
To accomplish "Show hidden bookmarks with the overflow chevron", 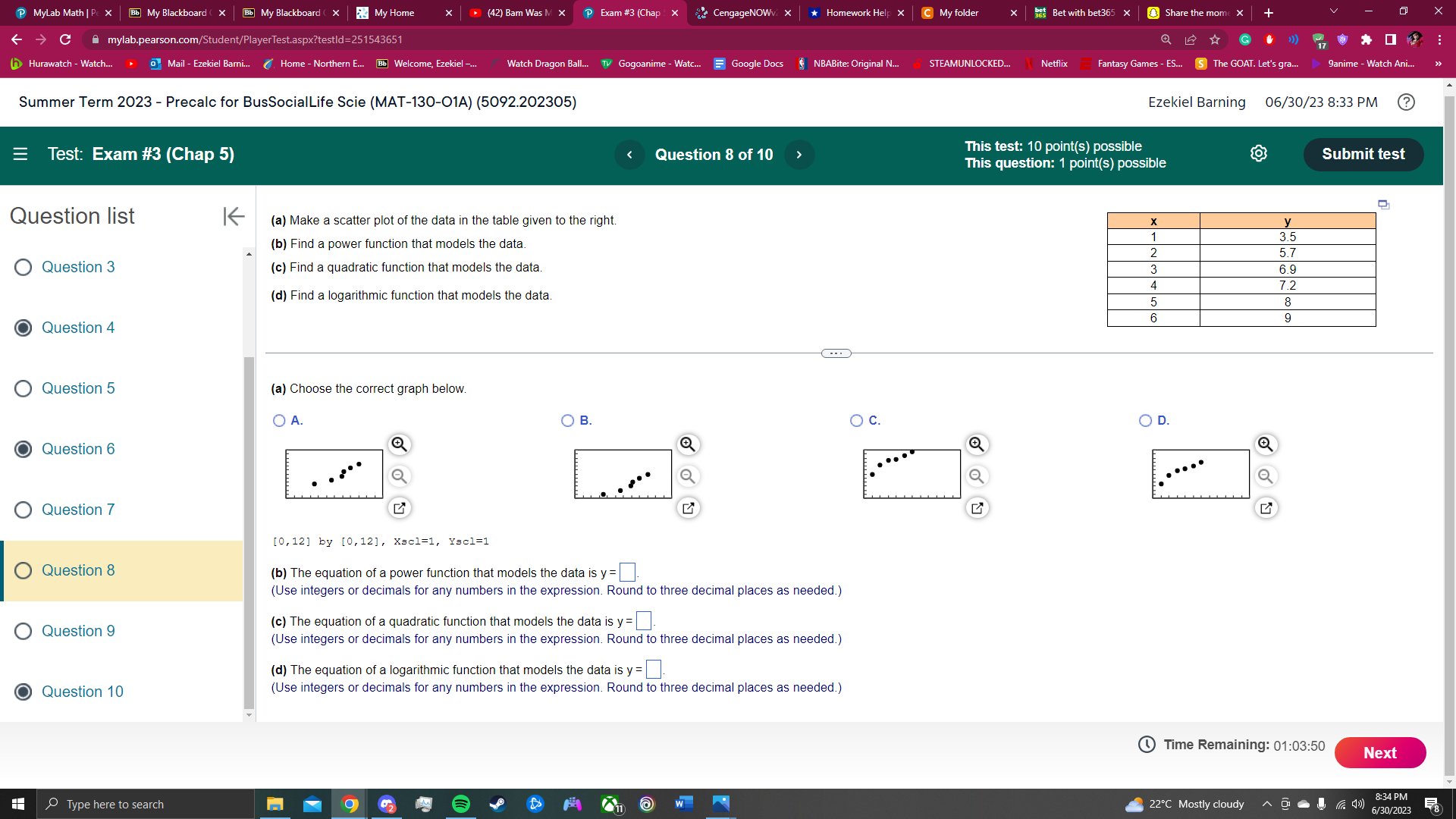I will click(1438, 64).
